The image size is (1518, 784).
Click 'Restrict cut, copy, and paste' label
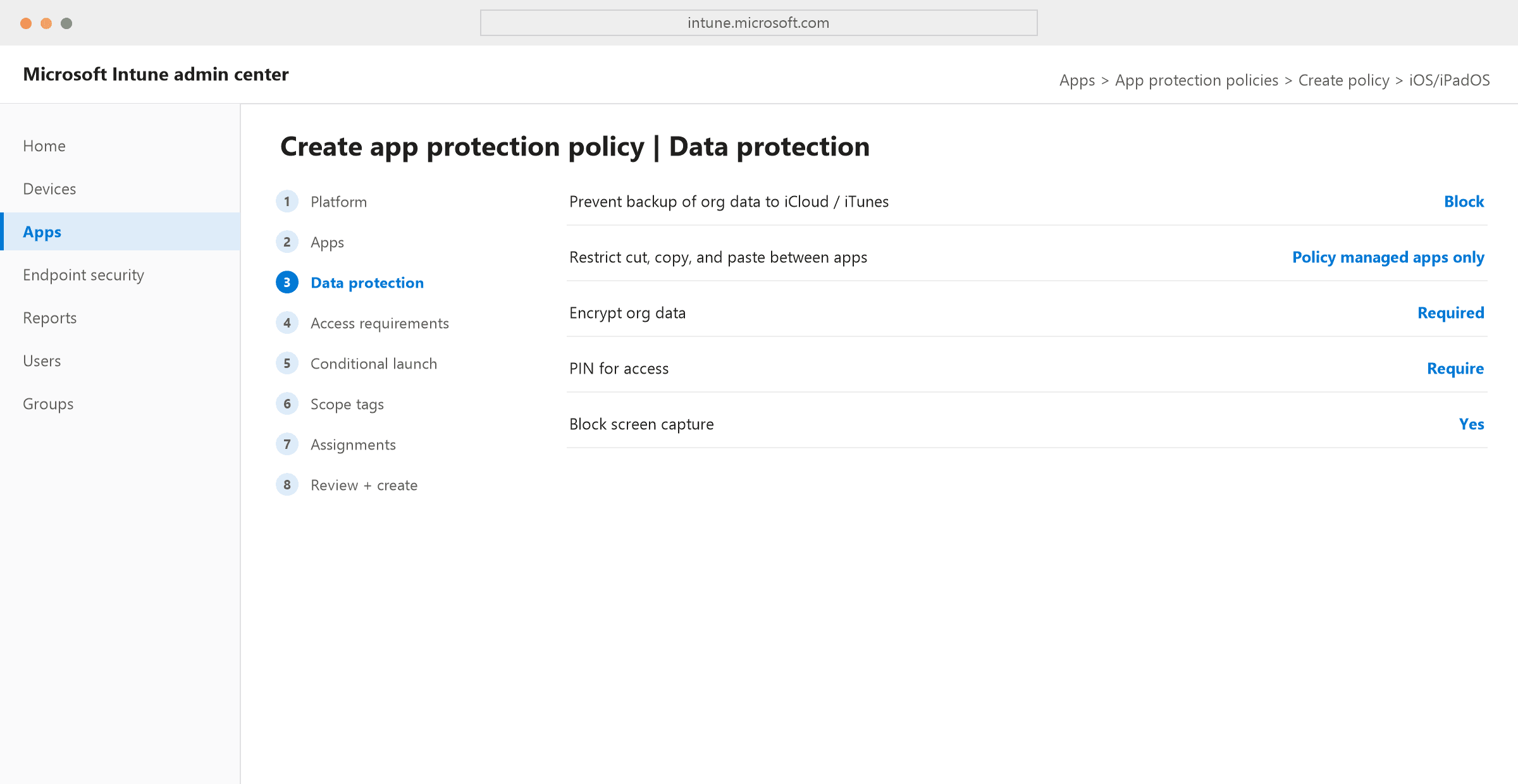[x=718, y=258]
